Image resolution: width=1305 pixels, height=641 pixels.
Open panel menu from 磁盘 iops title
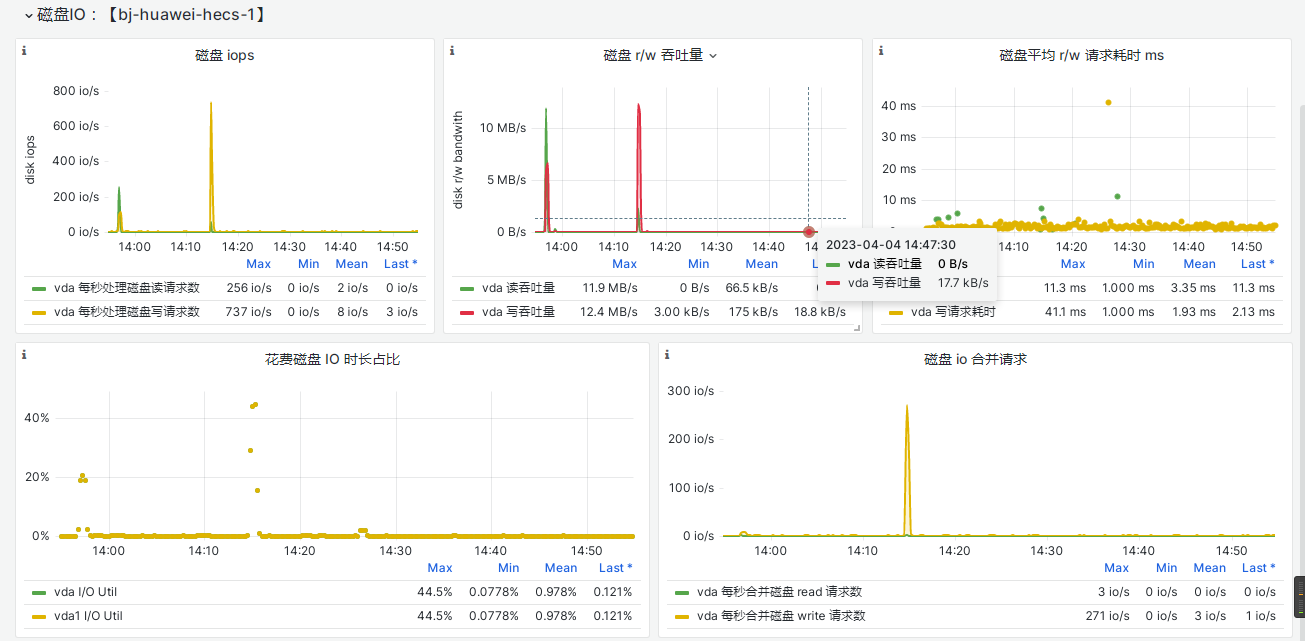pos(224,55)
